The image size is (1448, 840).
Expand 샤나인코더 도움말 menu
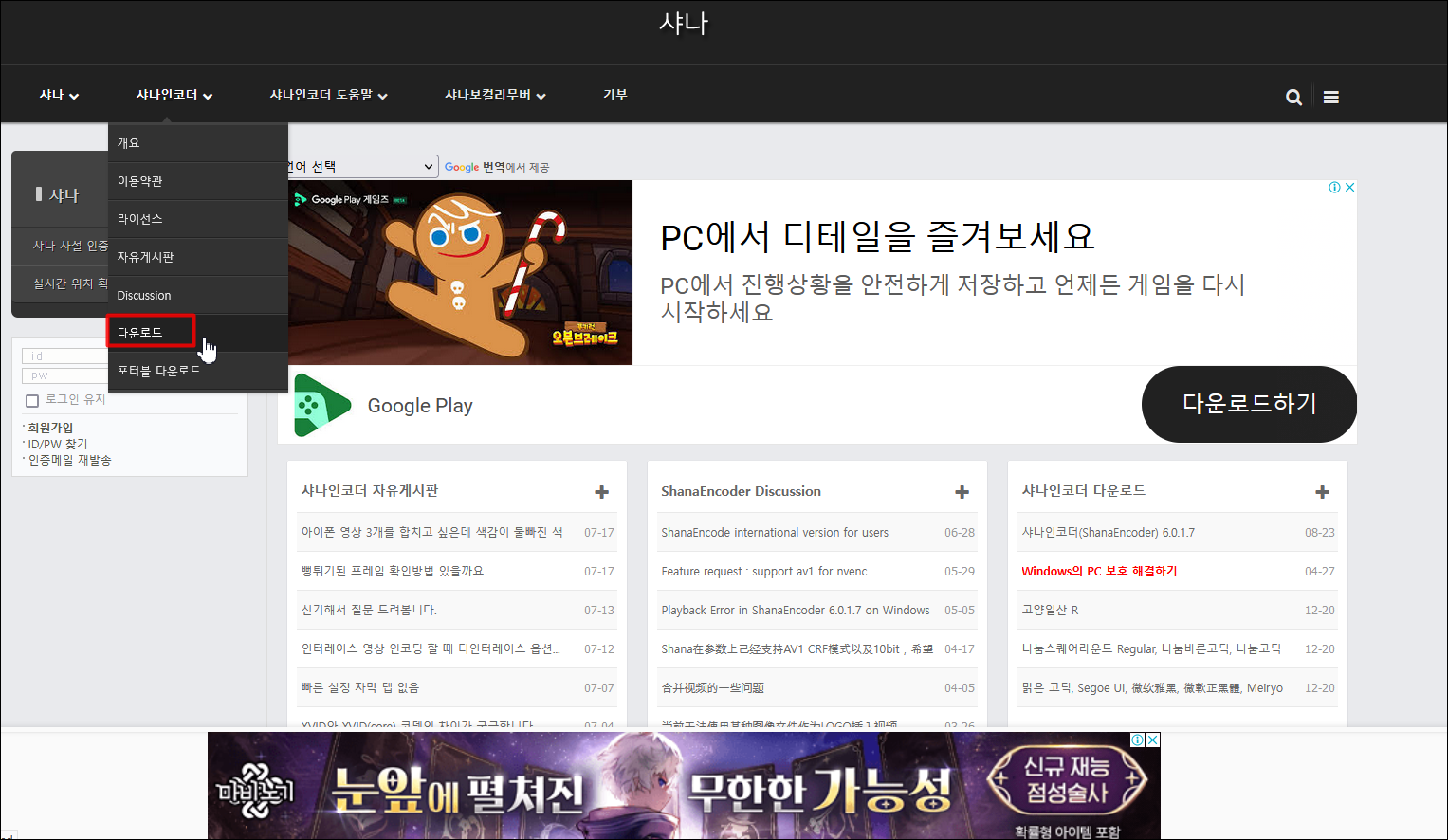pos(328,95)
